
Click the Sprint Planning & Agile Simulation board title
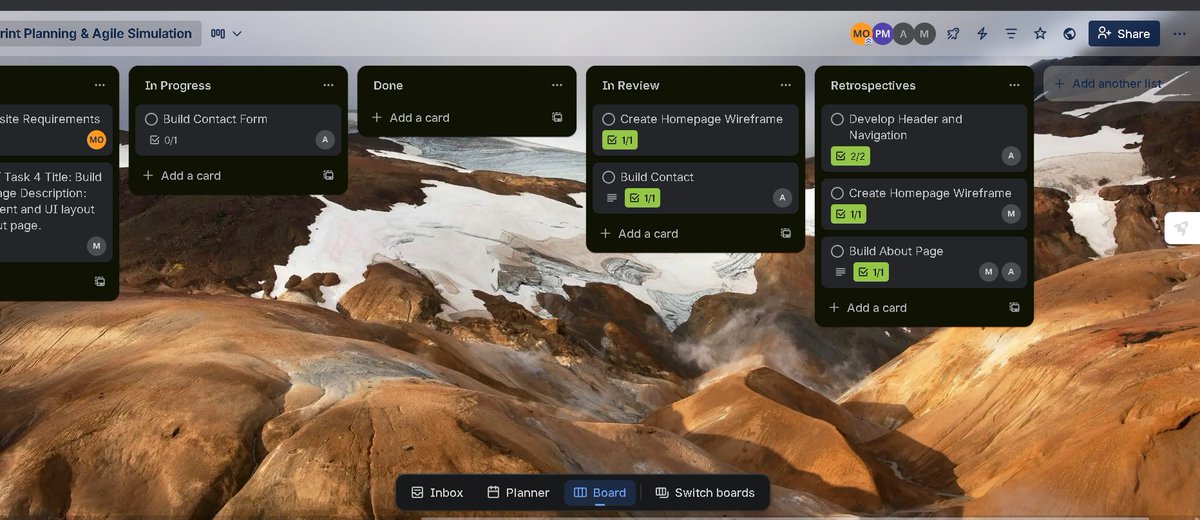98,33
